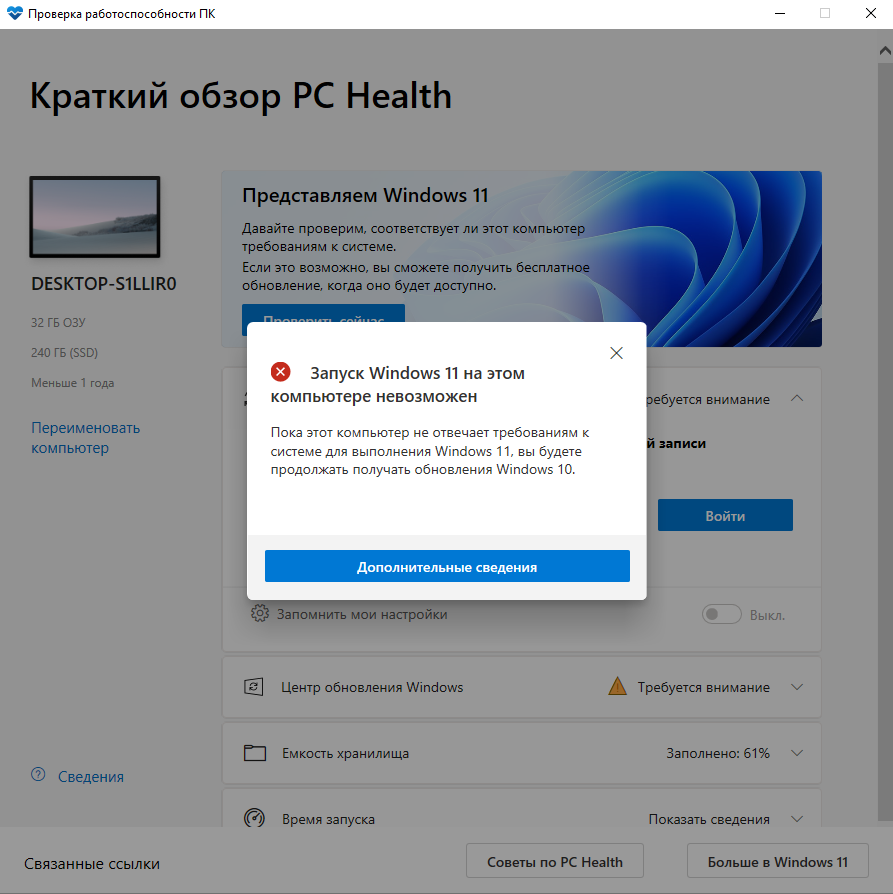This screenshot has width=893, height=894.
Task: Expand the Емкость хранилища section
Action: coord(797,753)
